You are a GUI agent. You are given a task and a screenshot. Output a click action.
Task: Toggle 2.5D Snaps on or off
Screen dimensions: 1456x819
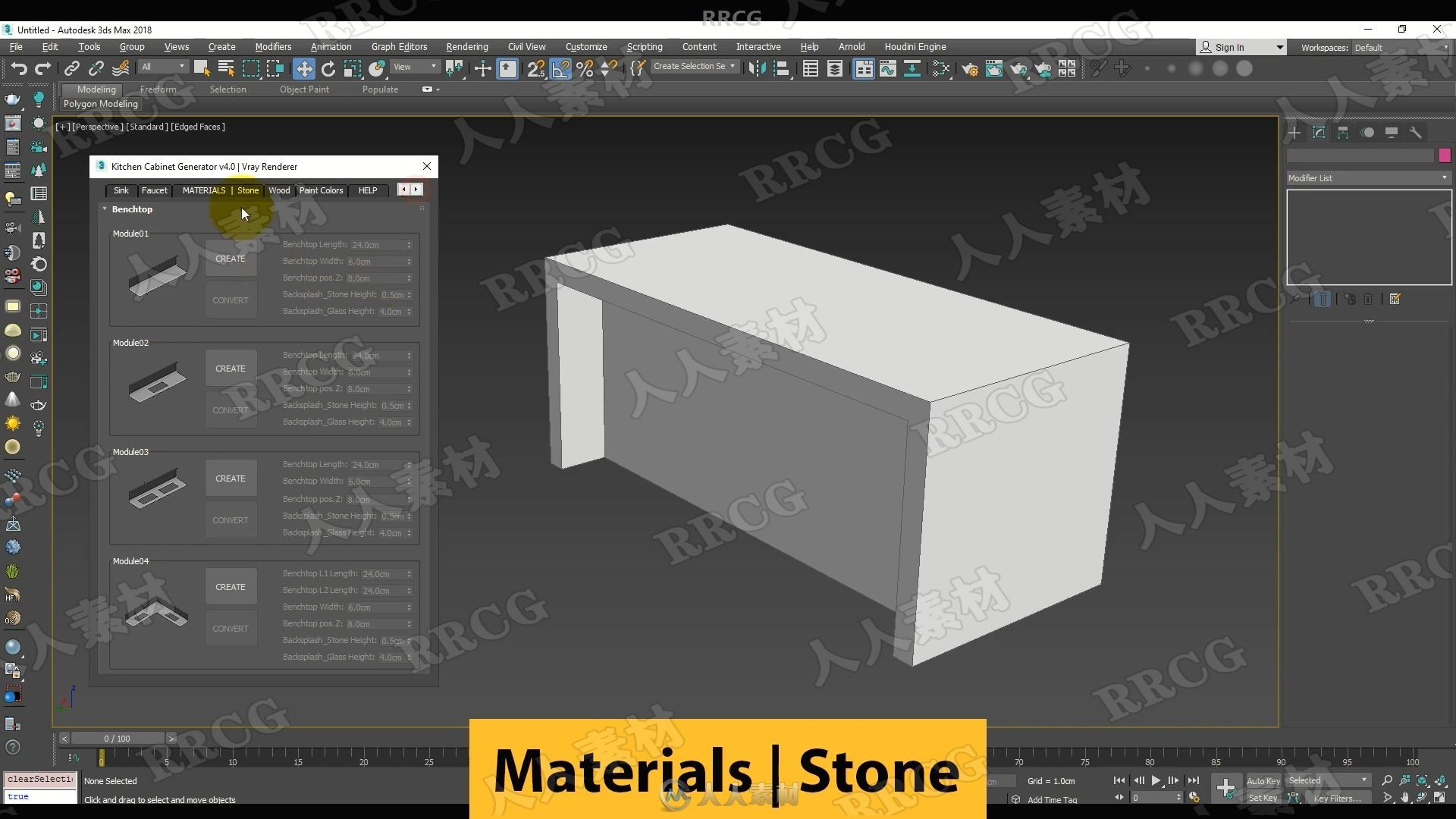click(x=536, y=69)
